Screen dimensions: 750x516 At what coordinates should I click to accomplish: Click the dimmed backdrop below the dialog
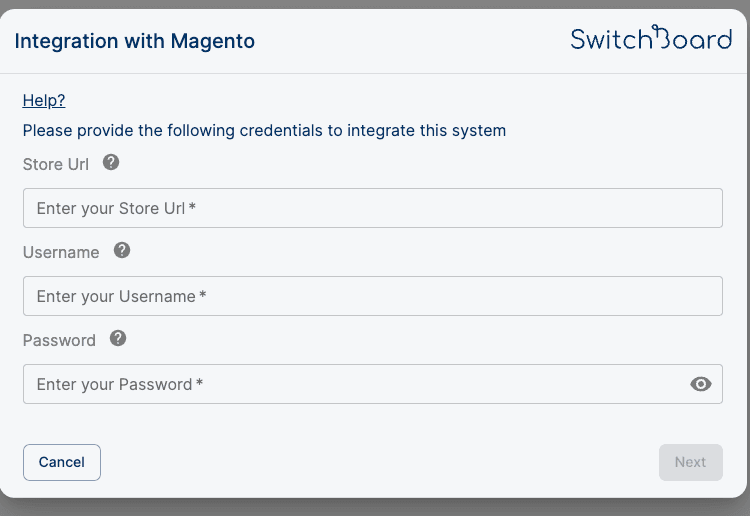tap(375, 507)
